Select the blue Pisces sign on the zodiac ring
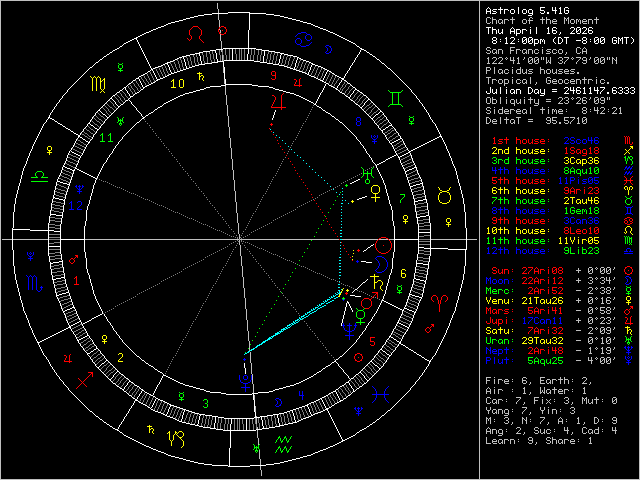Screen dimensions: 640x480 (380, 395)
